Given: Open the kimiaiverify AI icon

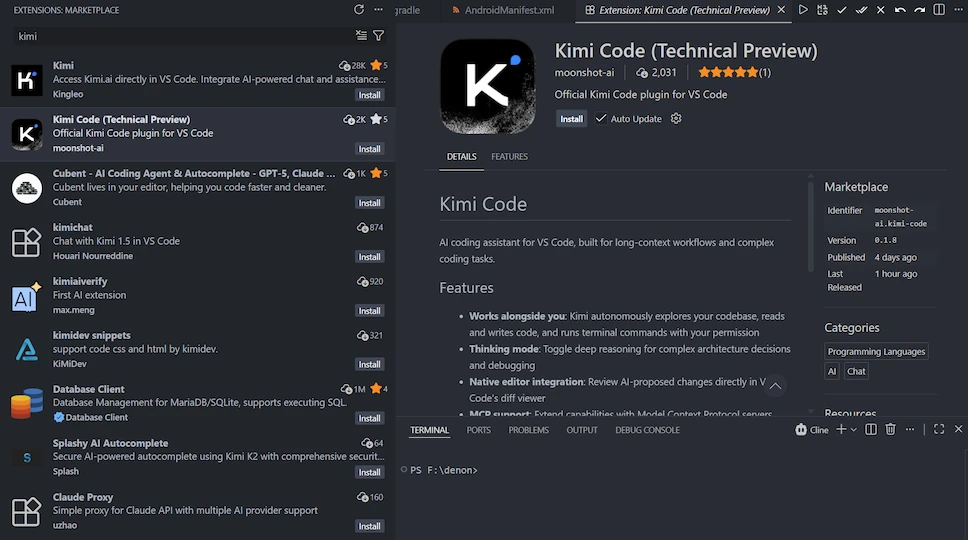Looking at the screenshot, I should pos(27,296).
